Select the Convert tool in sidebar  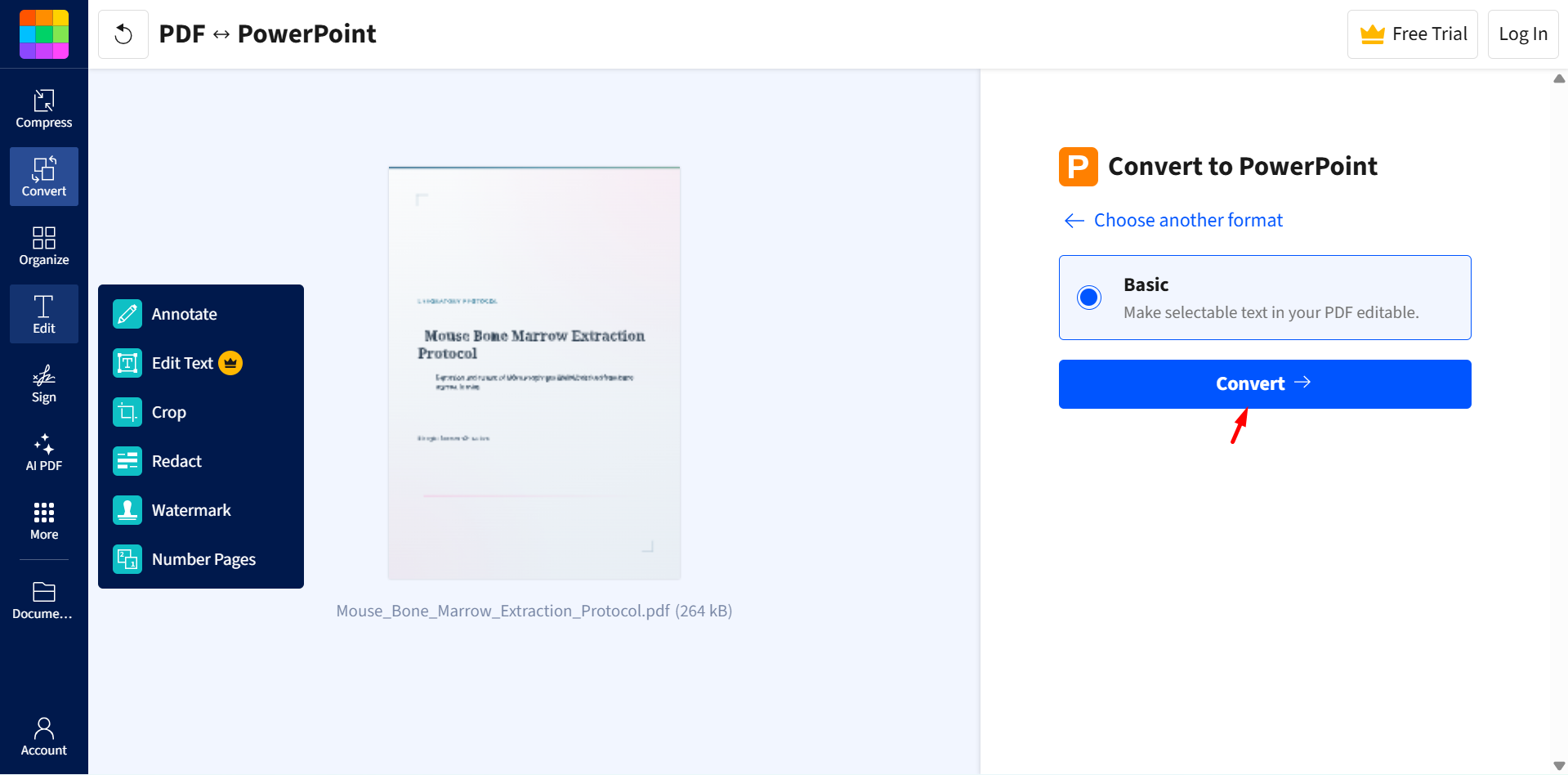click(44, 177)
